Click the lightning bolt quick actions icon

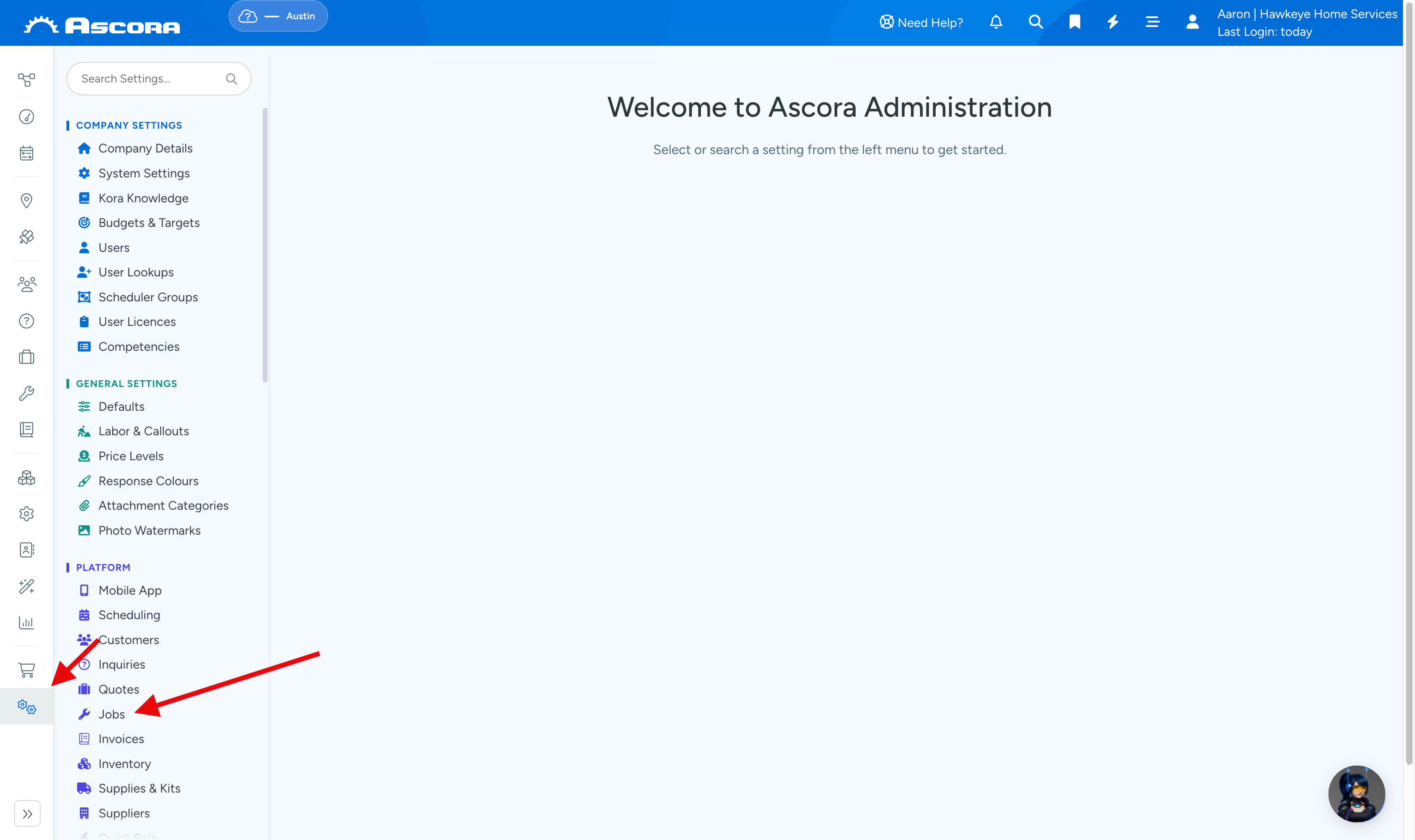[x=1113, y=22]
